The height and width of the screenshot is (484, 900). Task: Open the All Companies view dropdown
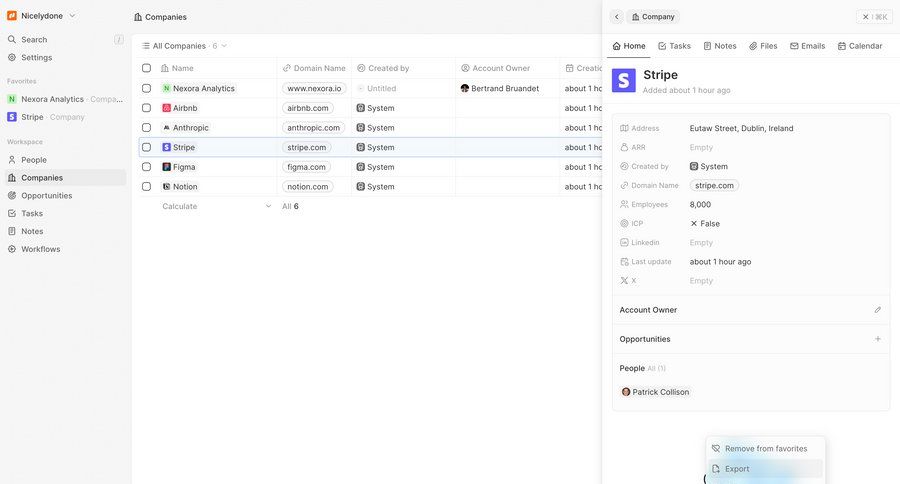click(x=184, y=46)
